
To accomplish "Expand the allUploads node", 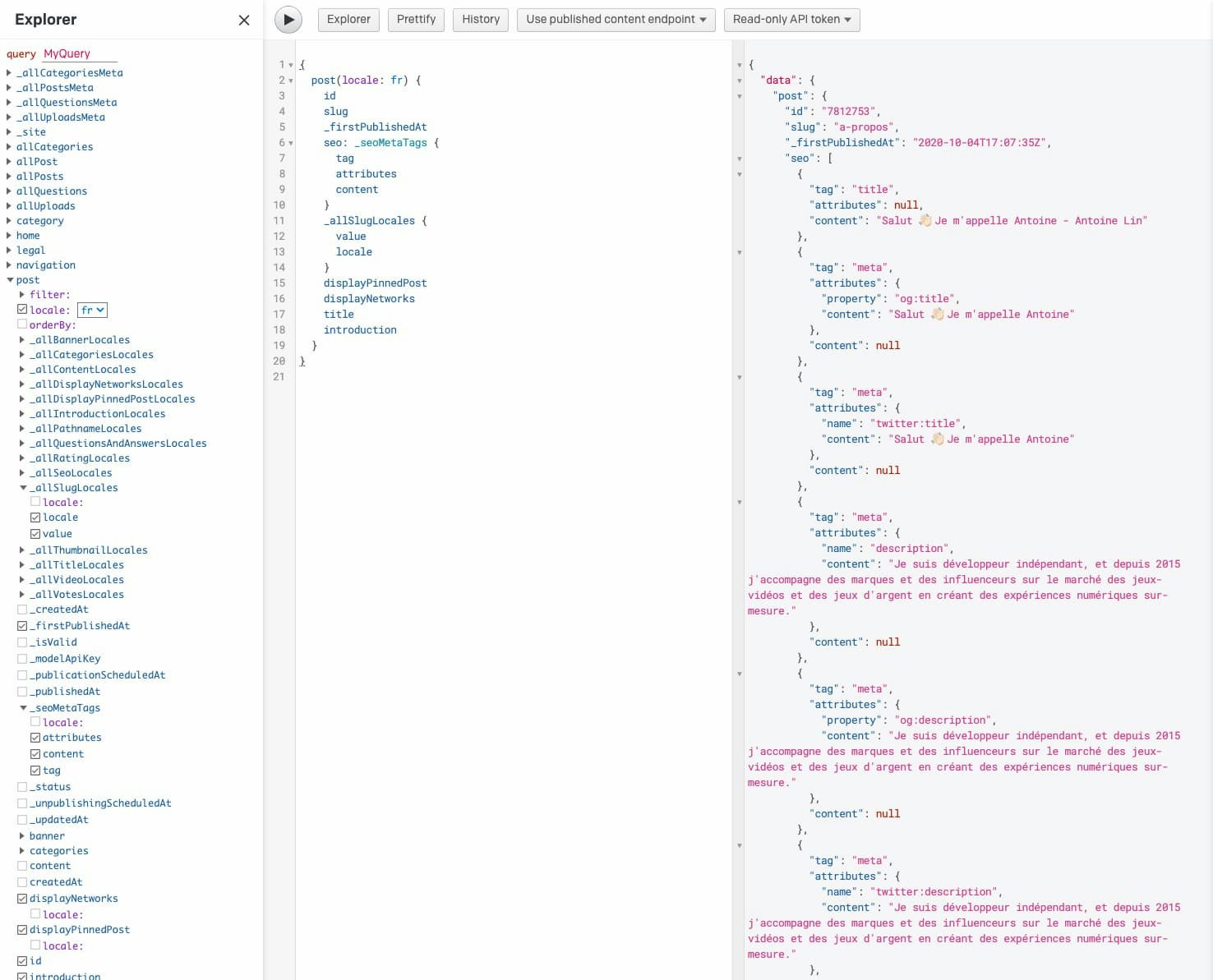I will pyautogui.click(x=9, y=205).
